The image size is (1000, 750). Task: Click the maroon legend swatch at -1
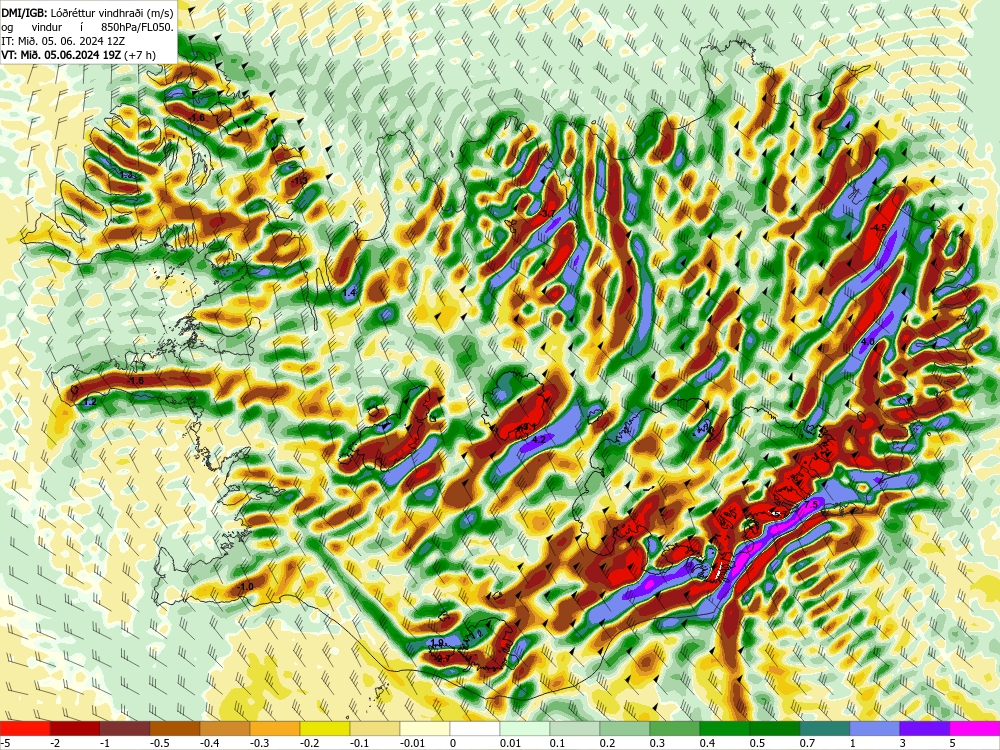point(125,728)
